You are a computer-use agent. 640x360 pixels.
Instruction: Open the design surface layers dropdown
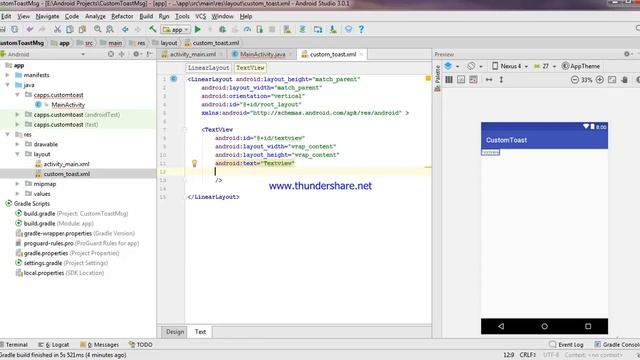click(451, 66)
